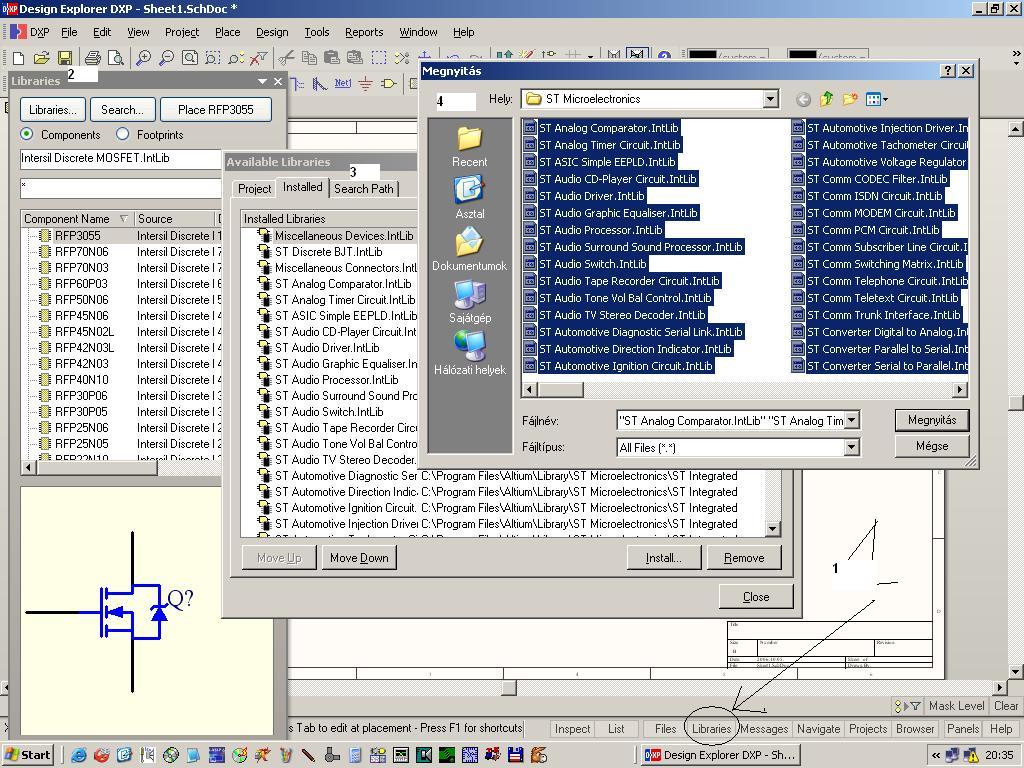Click the Print Preview icon
The height and width of the screenshot is (768, 1024).
(x=116, y=58)
